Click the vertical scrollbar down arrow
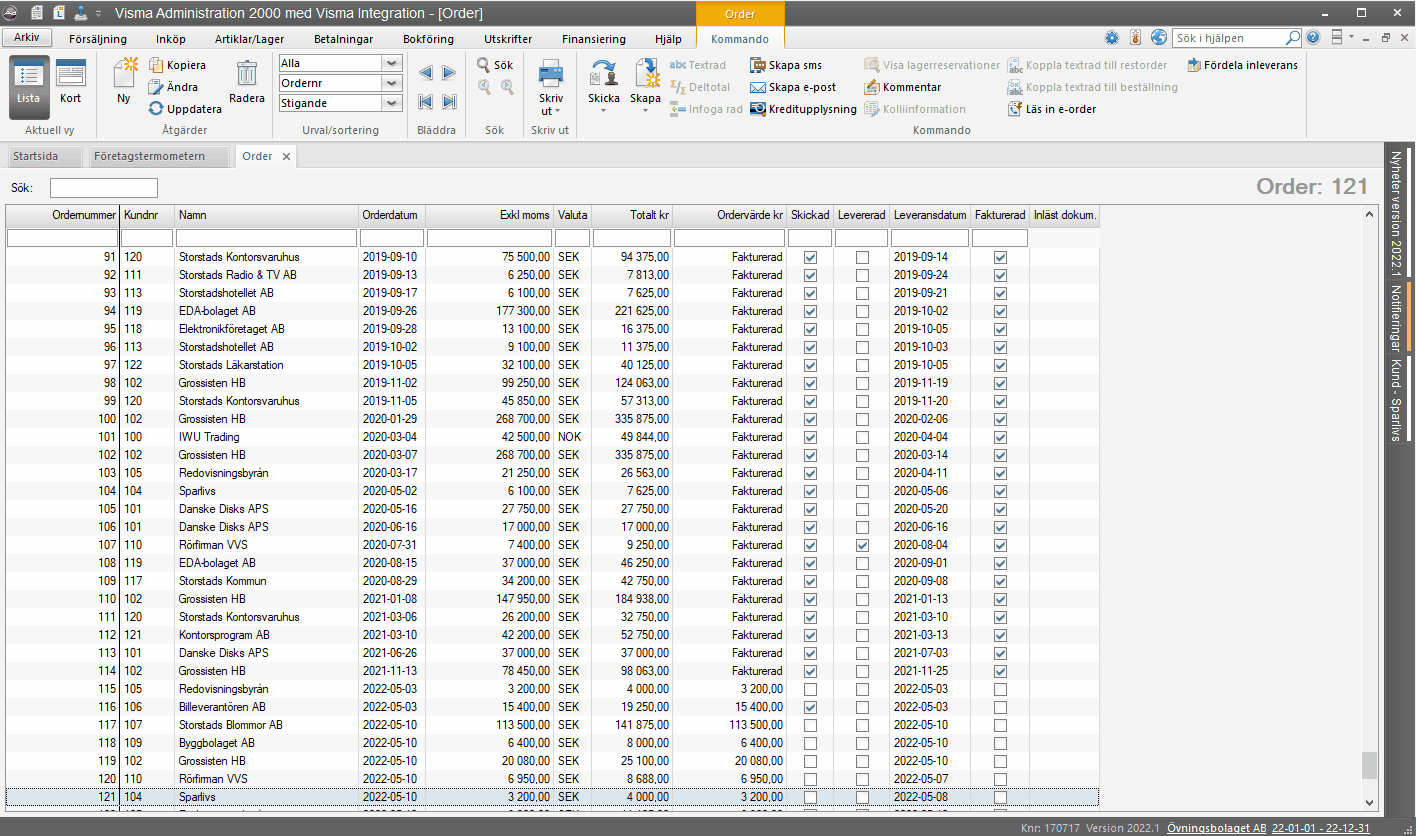 pyautogui.click(x=1370, y=802)
